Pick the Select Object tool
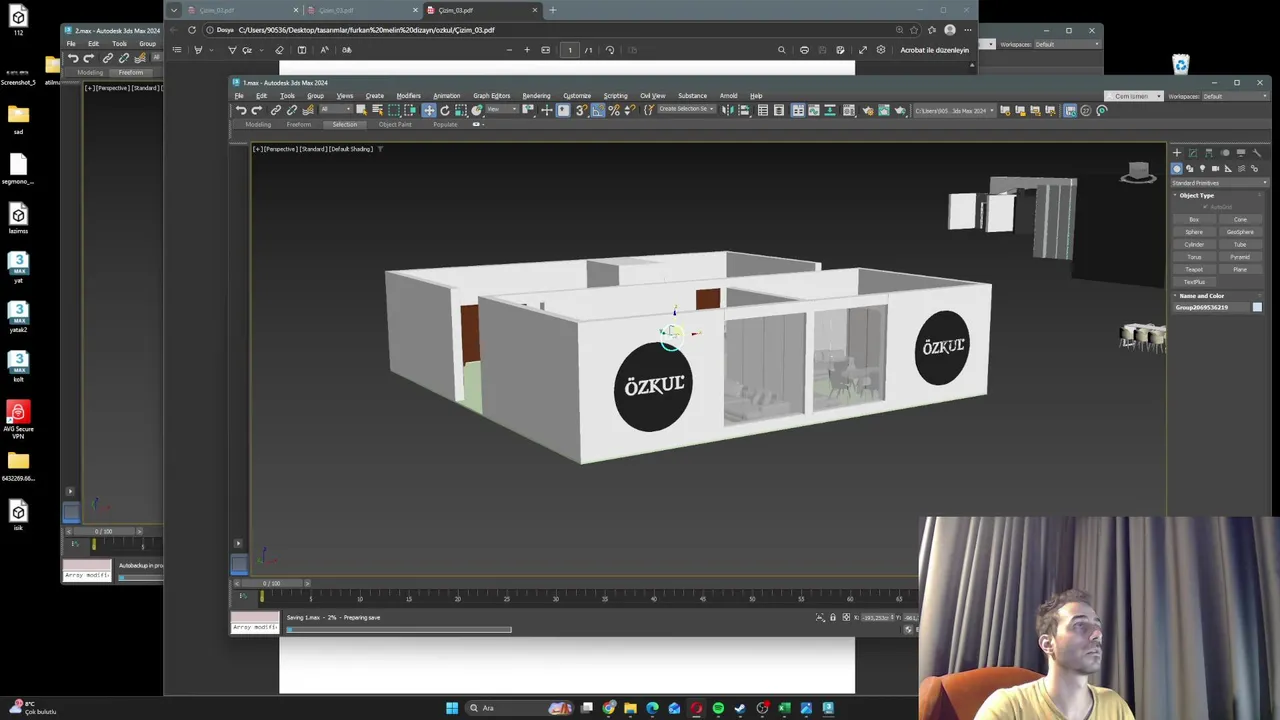This screenshot has width=1280, height=720. tap(362, 110)
